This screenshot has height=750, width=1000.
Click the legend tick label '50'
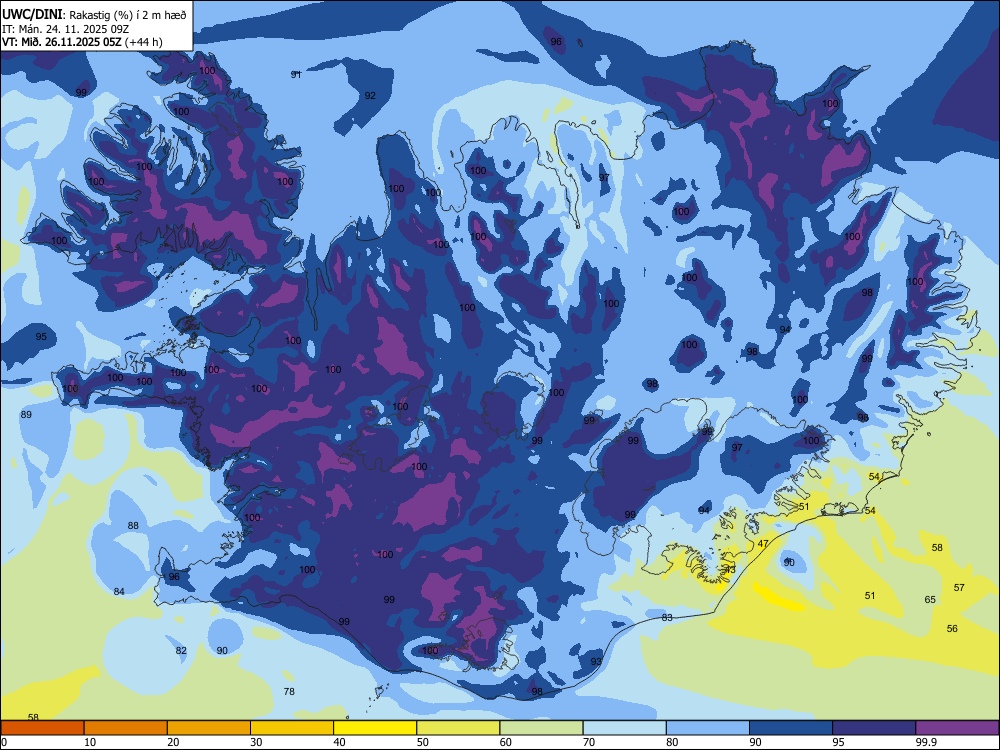coord(423,742)
